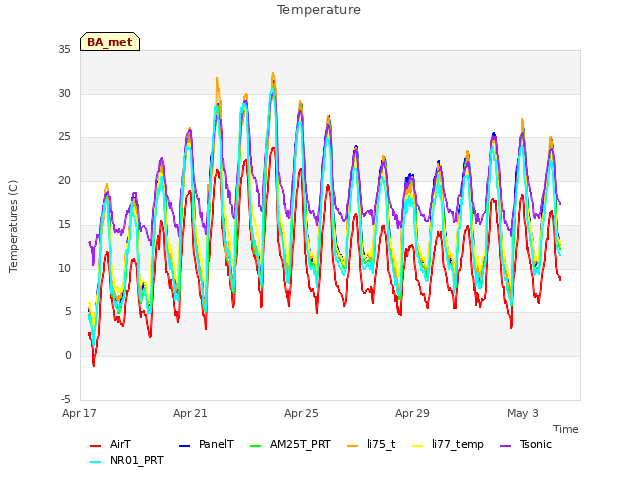
Task: Toggle the AM25T_PRT series legend label
Action: click(300, 444)
